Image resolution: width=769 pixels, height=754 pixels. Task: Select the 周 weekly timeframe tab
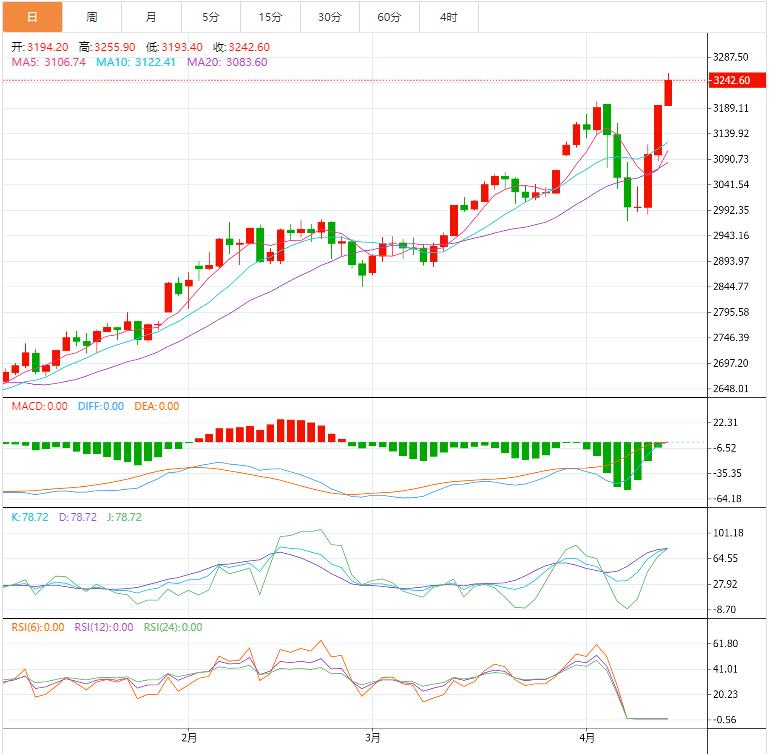coord(92,17)
